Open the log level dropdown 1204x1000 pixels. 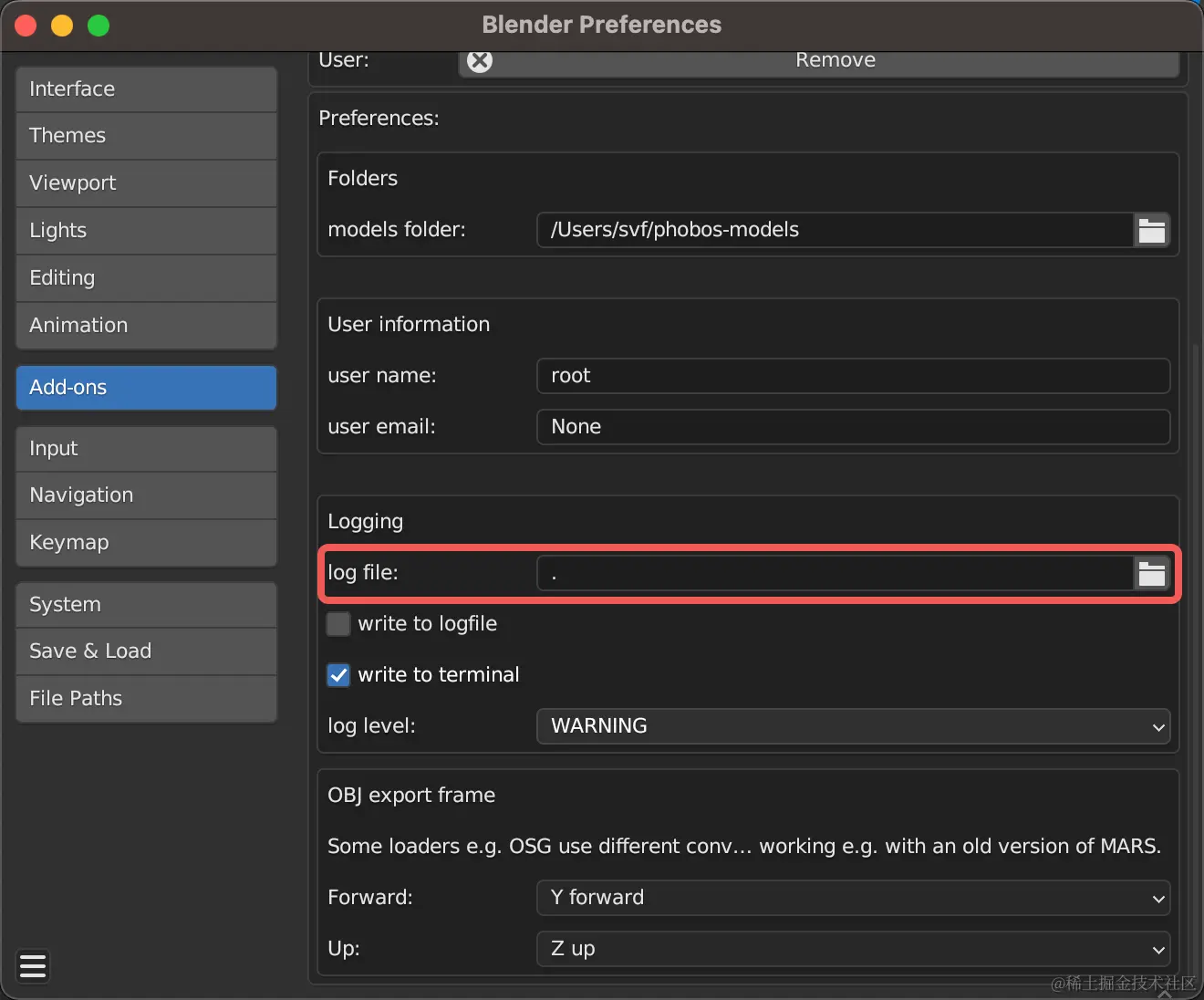pyautogui.click(x=853, y=726)
